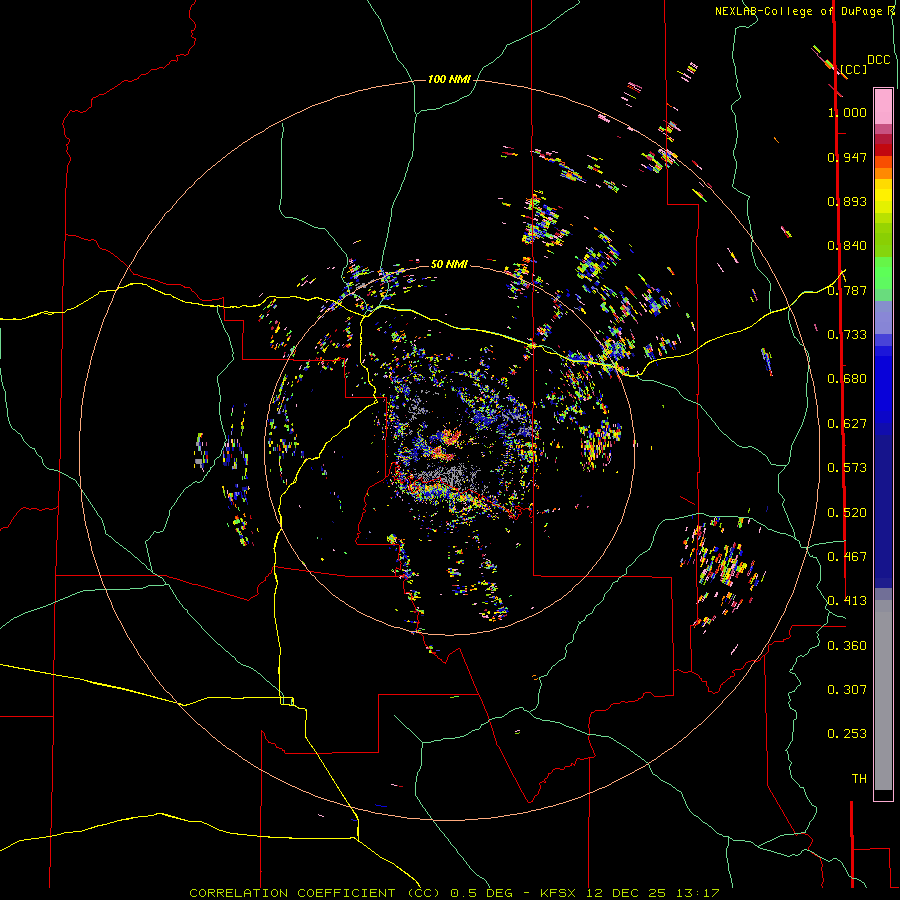The width and height of the screenshot is (900, 900).
Task: Click the "[CC]" product label near the legend
Action: coord(853,69)
